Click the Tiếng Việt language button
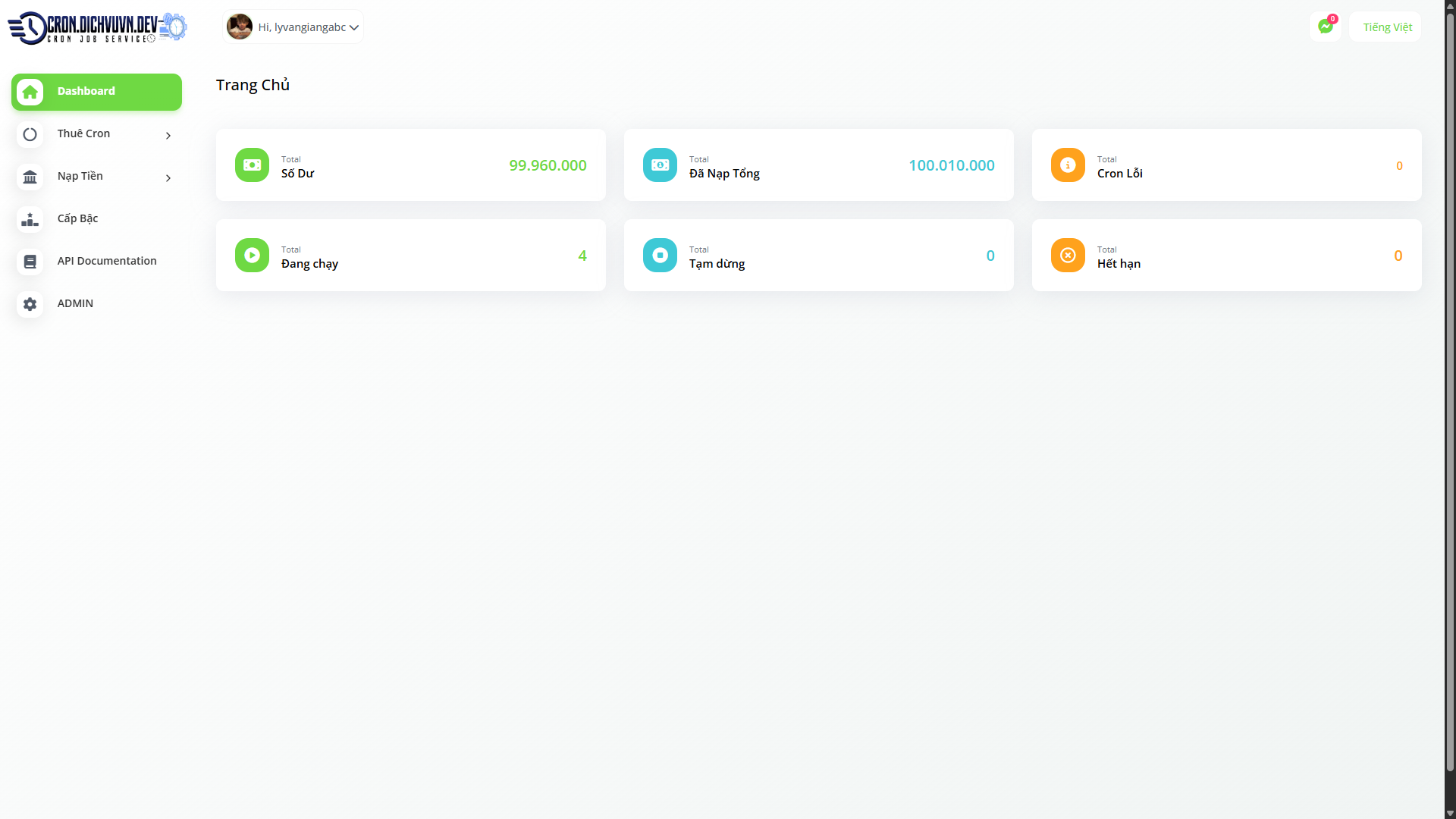1456x819 pixels. tap(1387, 27)
